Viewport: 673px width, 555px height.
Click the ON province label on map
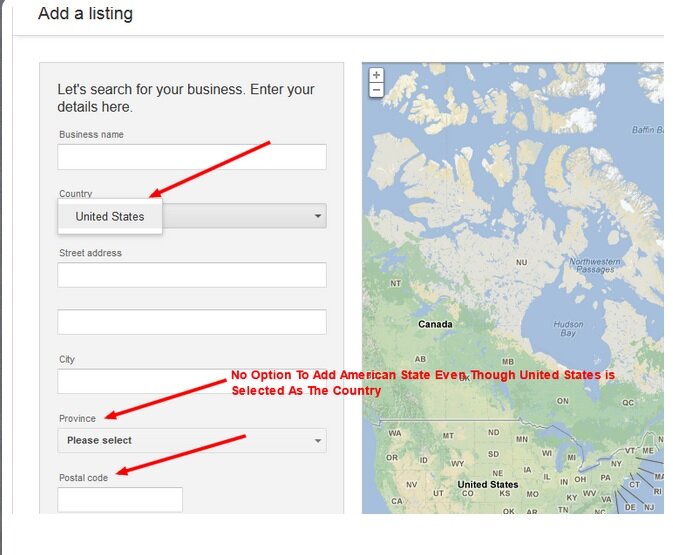pyautogui.click(x=563, y=401)
